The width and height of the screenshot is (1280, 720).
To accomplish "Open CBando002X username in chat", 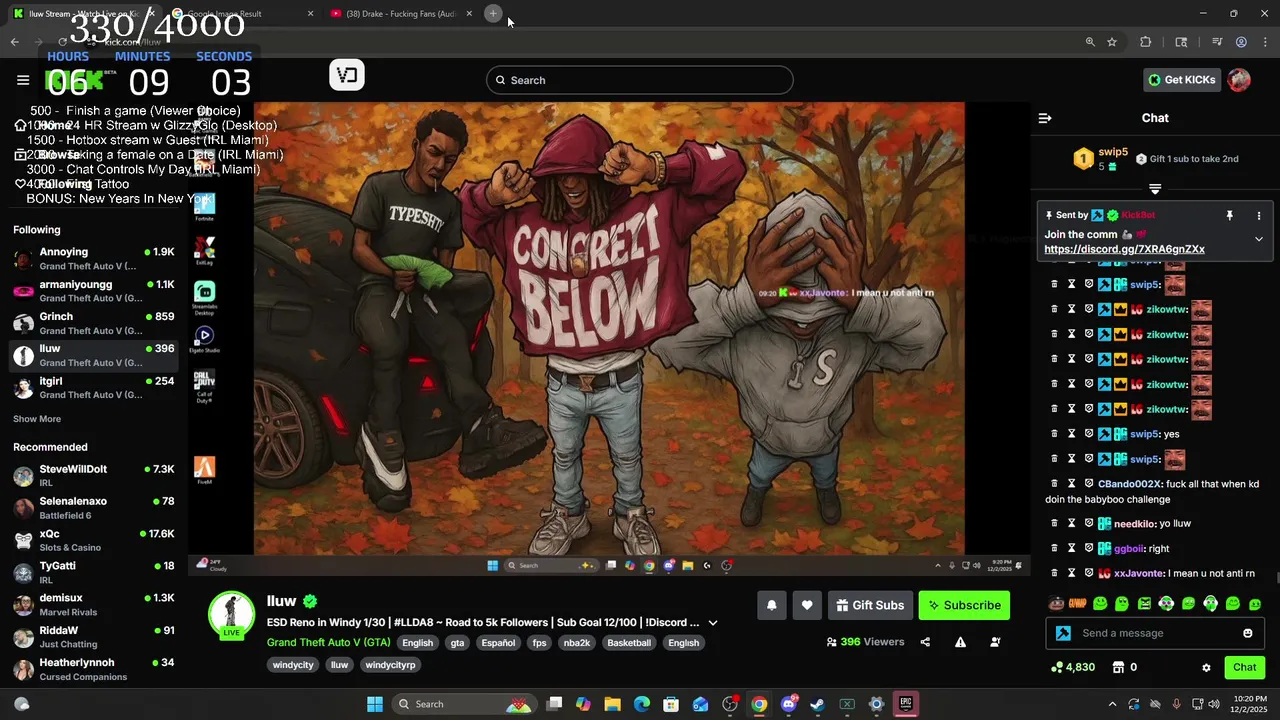I will coord(1130,484).
